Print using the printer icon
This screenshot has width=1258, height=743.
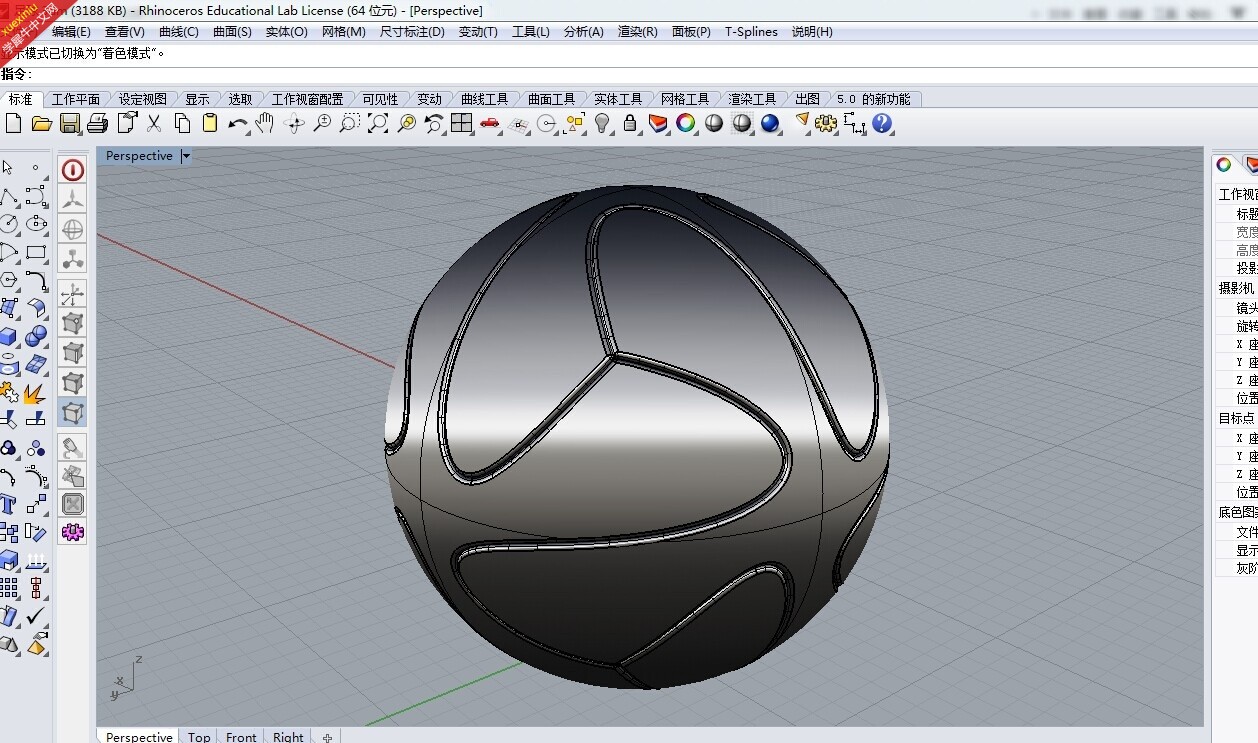(97, 123)
